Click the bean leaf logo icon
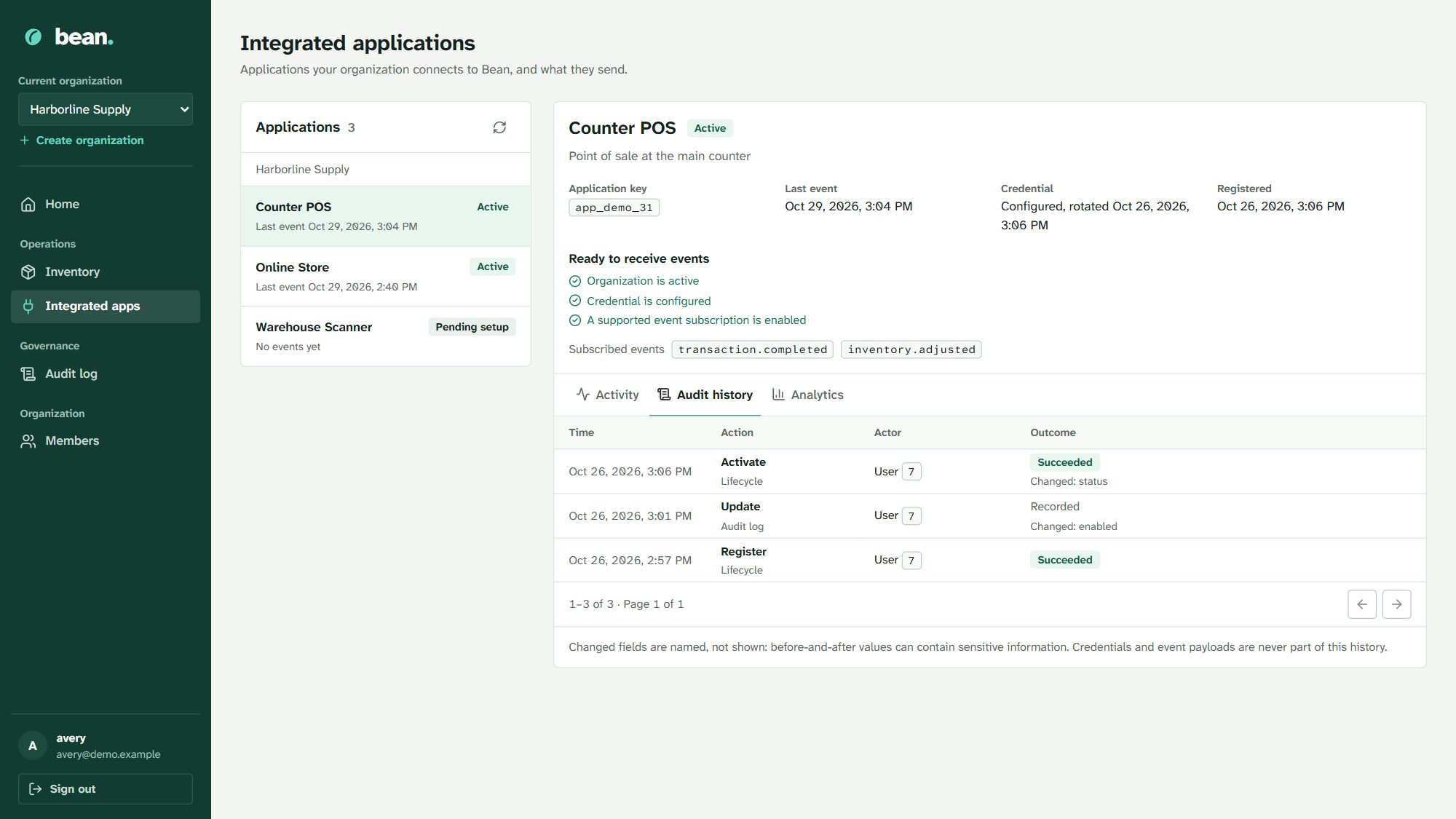This screenshot has height=819, width=1456. pos(33,37)
